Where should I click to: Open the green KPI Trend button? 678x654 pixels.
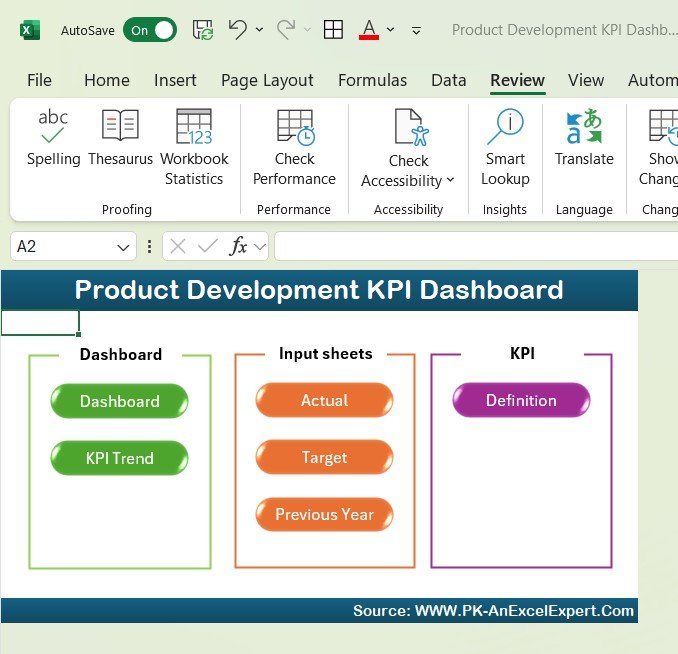(x=119, y=458)
